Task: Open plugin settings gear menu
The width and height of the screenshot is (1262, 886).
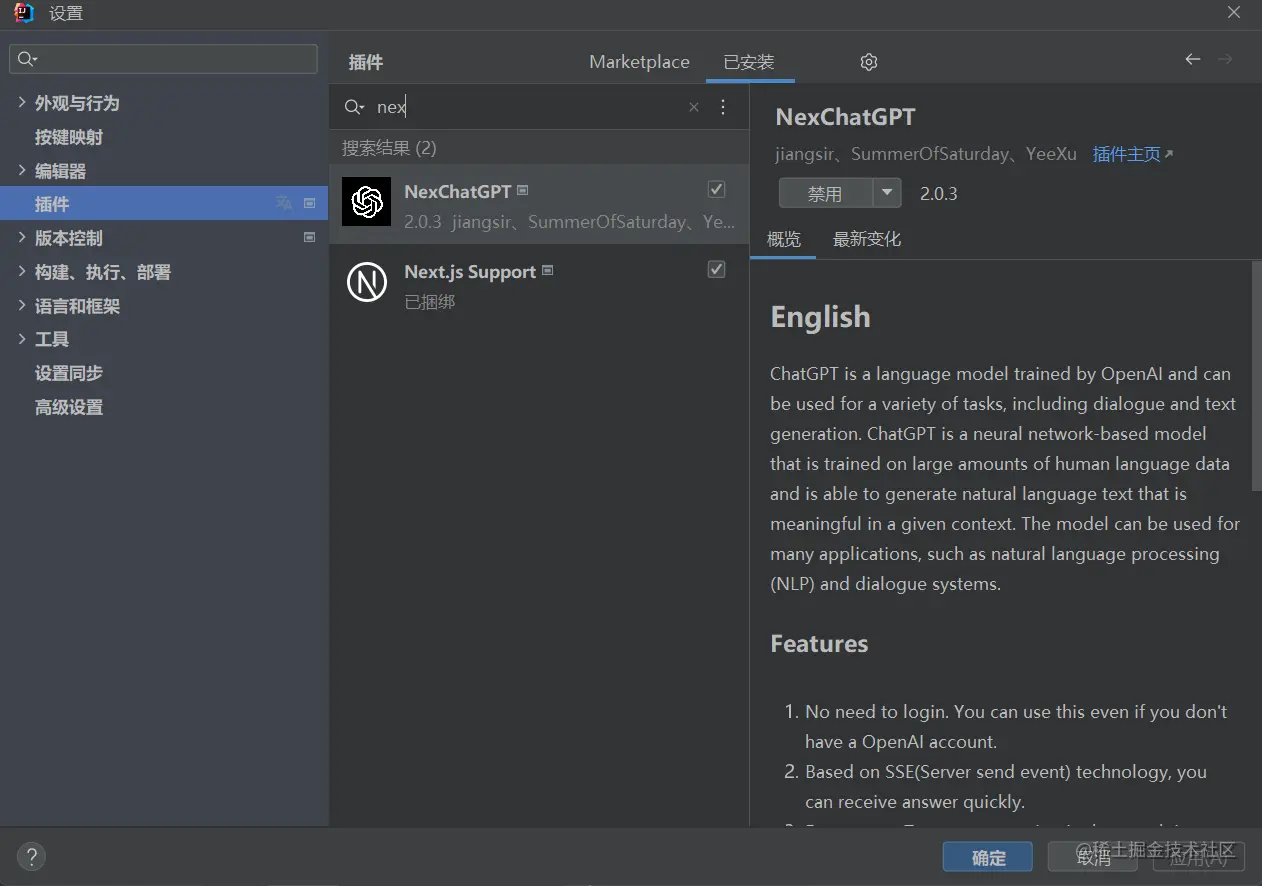Action: click(x=869, y=62)
